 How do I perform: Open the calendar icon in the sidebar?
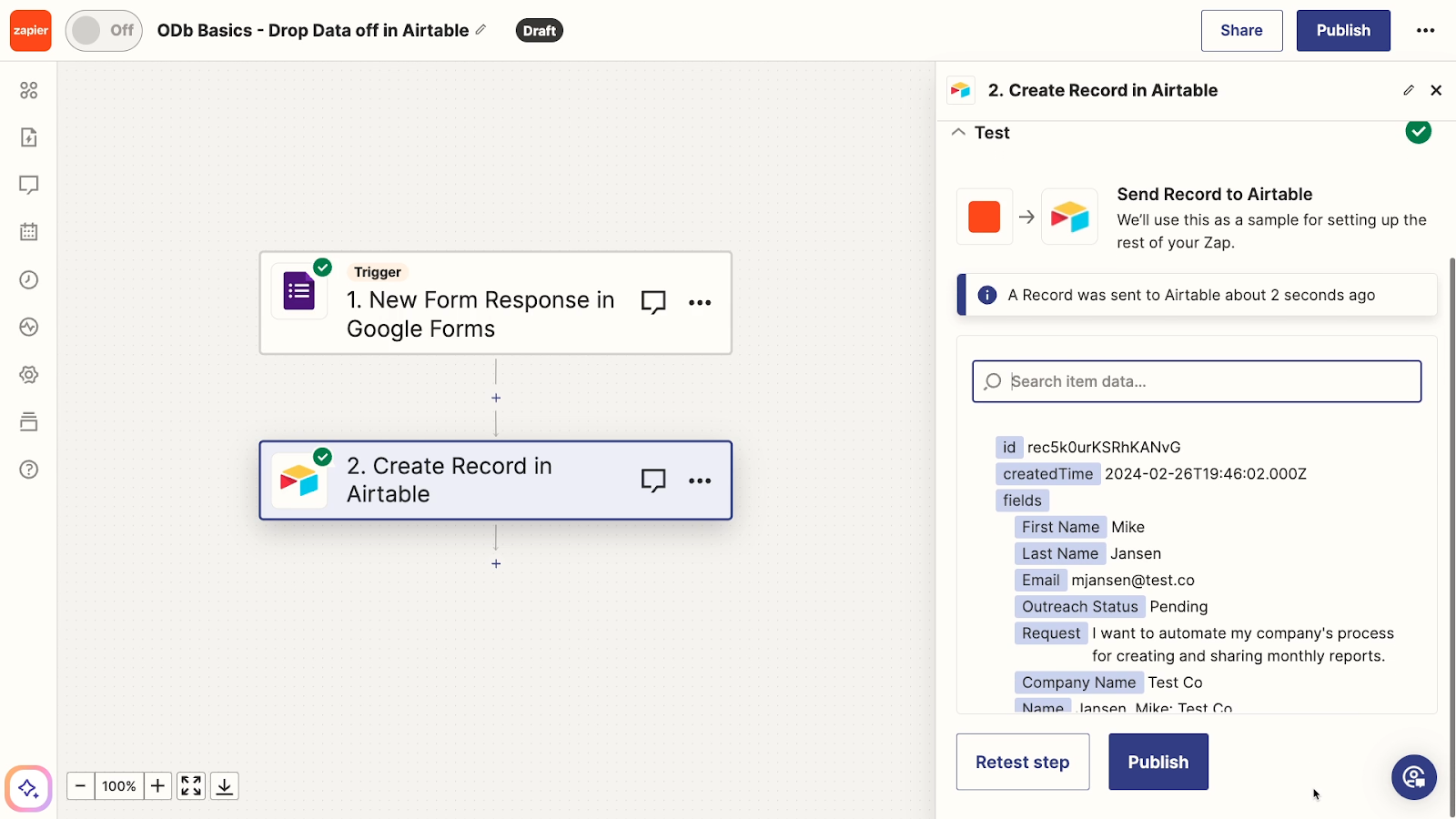point(29,232)
